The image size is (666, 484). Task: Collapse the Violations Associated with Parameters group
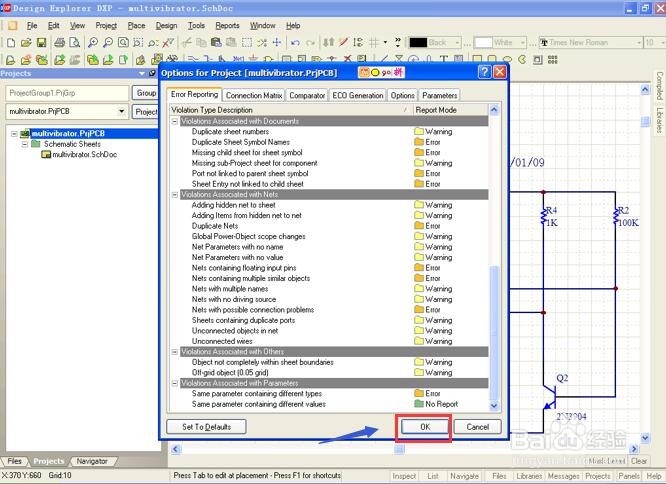[175, 383]
